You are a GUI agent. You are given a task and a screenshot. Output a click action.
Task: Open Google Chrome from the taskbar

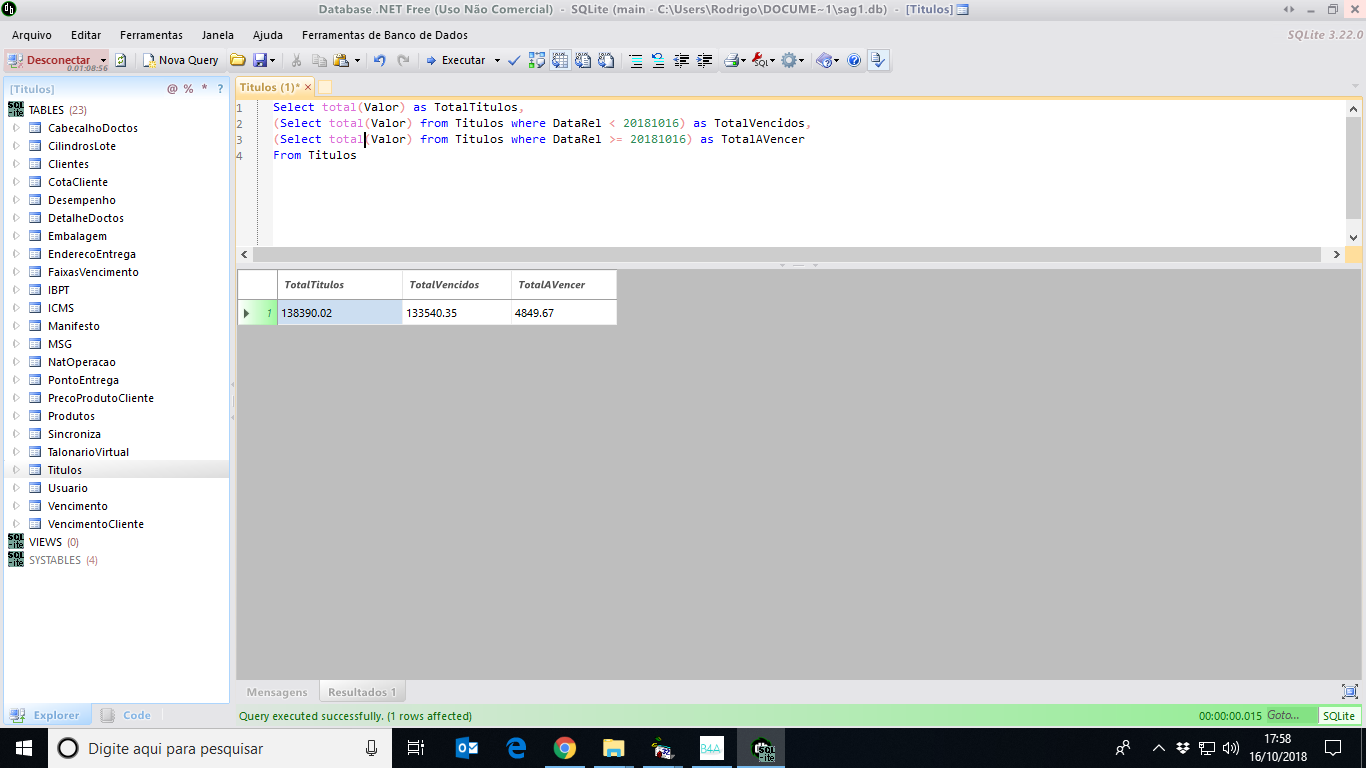pyautogui.click(x=565, y=748)
